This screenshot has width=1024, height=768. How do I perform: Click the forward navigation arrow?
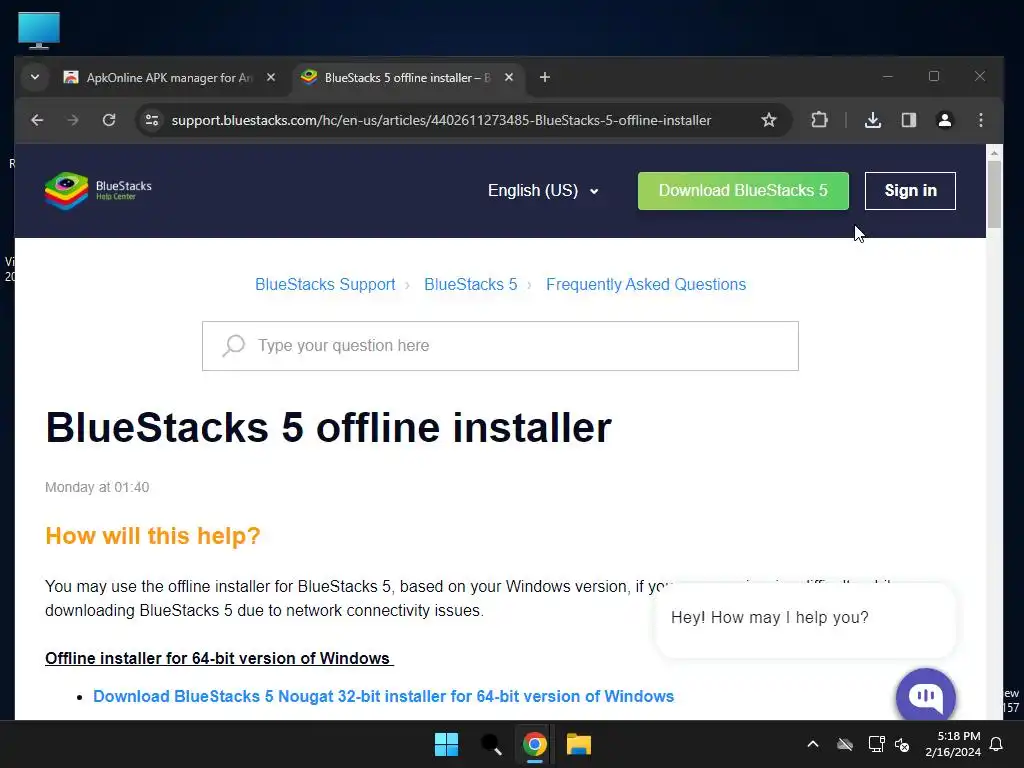point(72,120)
